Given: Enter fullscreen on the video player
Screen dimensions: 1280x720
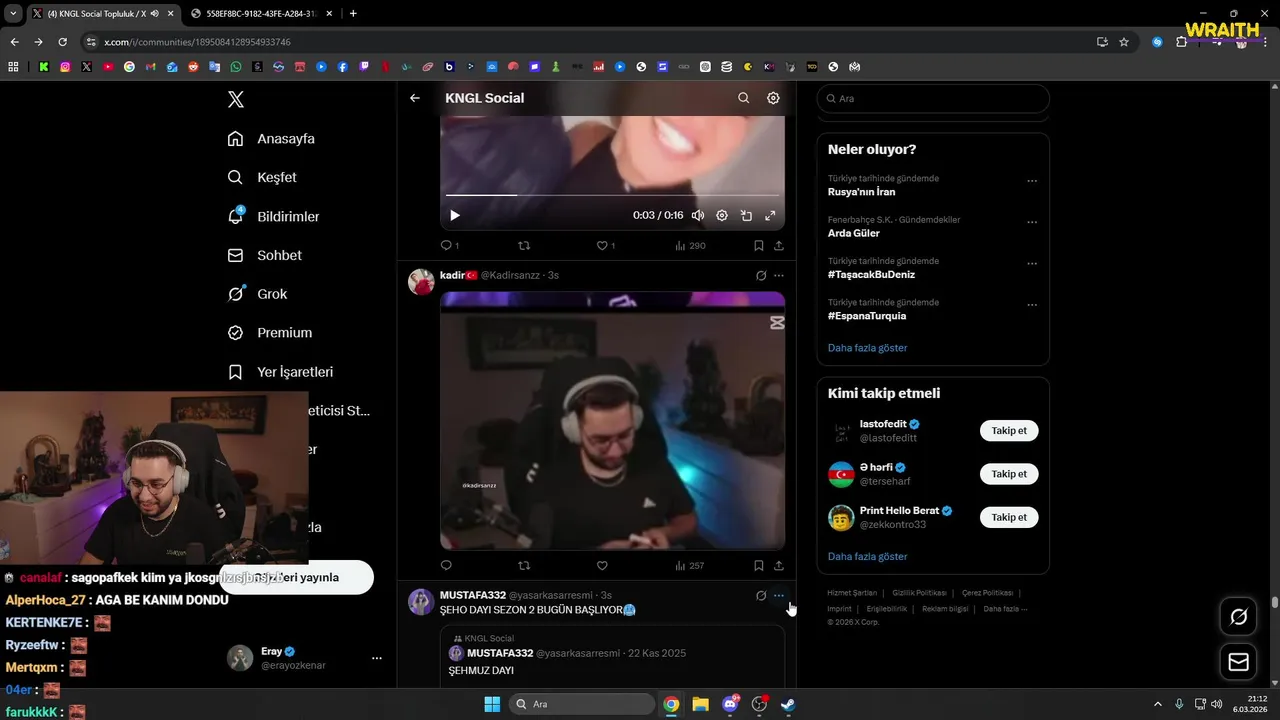Looking at the screenshot, I should tap(770, 215).
